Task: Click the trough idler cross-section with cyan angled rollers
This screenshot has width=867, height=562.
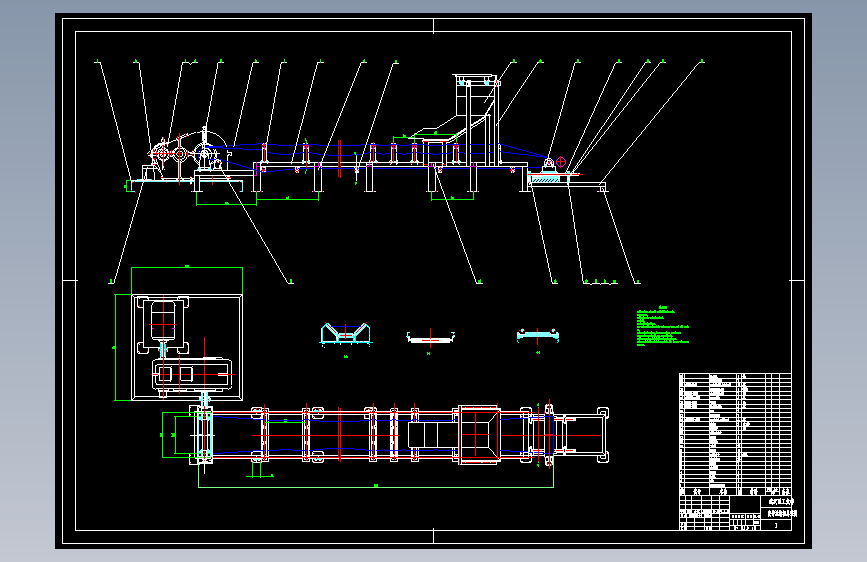Action: 346,334
